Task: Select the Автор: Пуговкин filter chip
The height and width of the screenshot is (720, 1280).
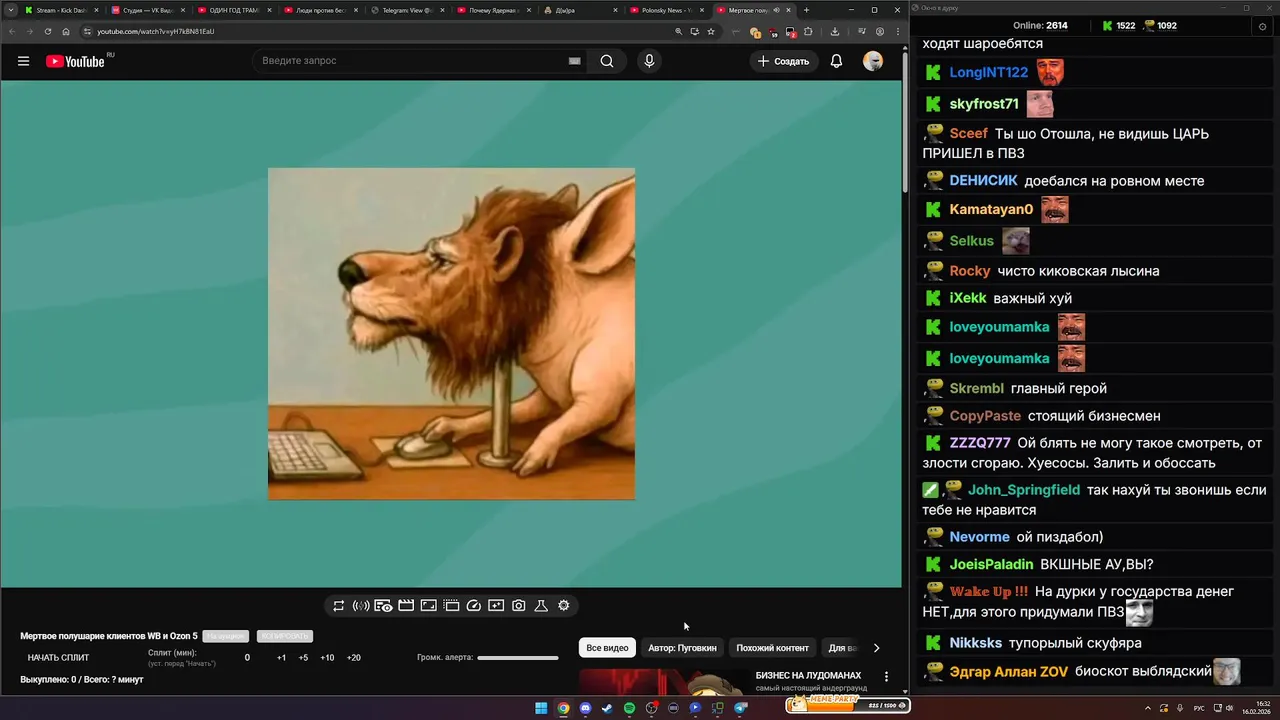Action: tap(682, 648)
